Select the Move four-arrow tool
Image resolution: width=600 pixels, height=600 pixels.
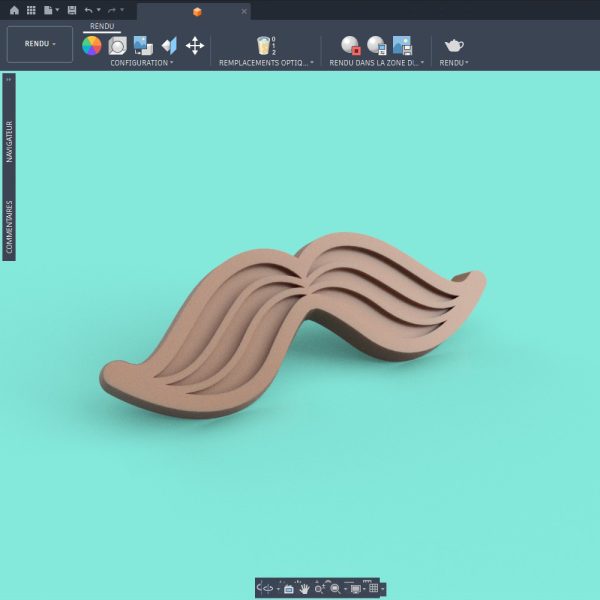pos(195,46)
